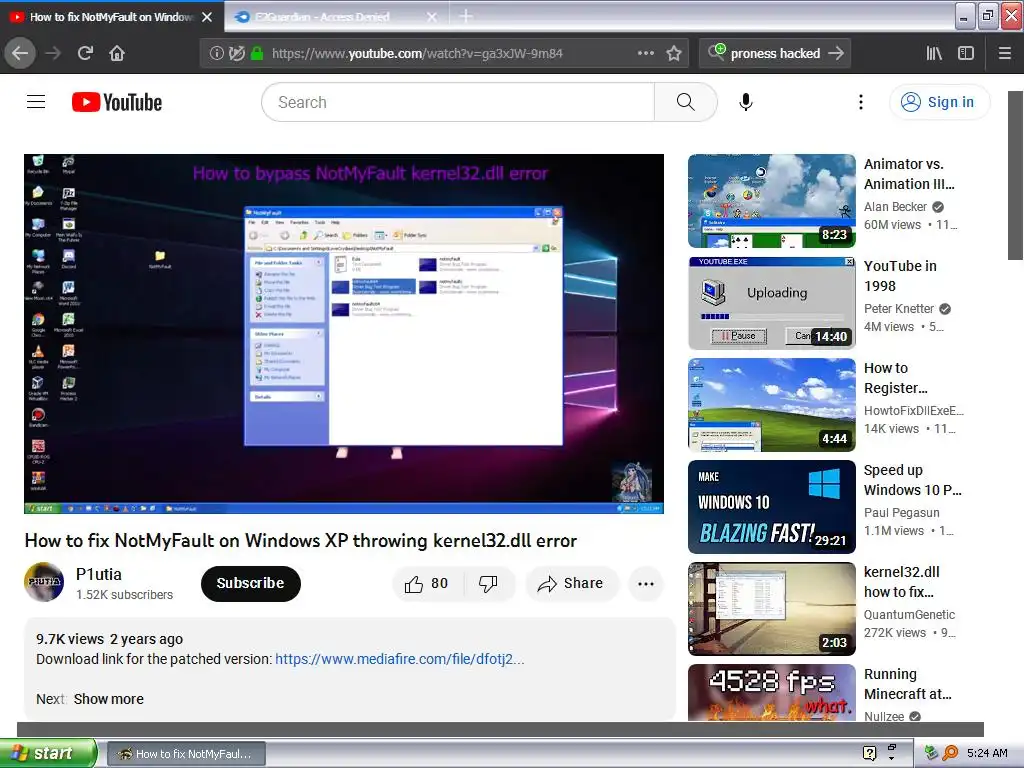This screenshot has width=1024, height=768.
Task: Show site information icon in address bar
Action: 216,54
